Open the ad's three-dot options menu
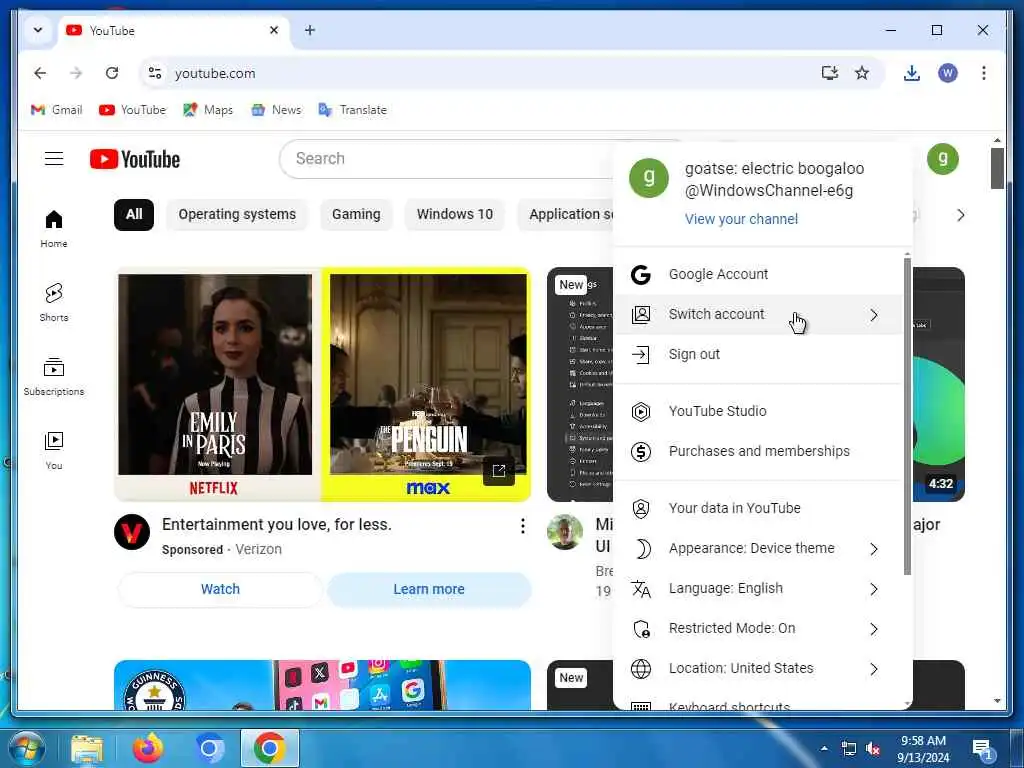 click(522, 526)
